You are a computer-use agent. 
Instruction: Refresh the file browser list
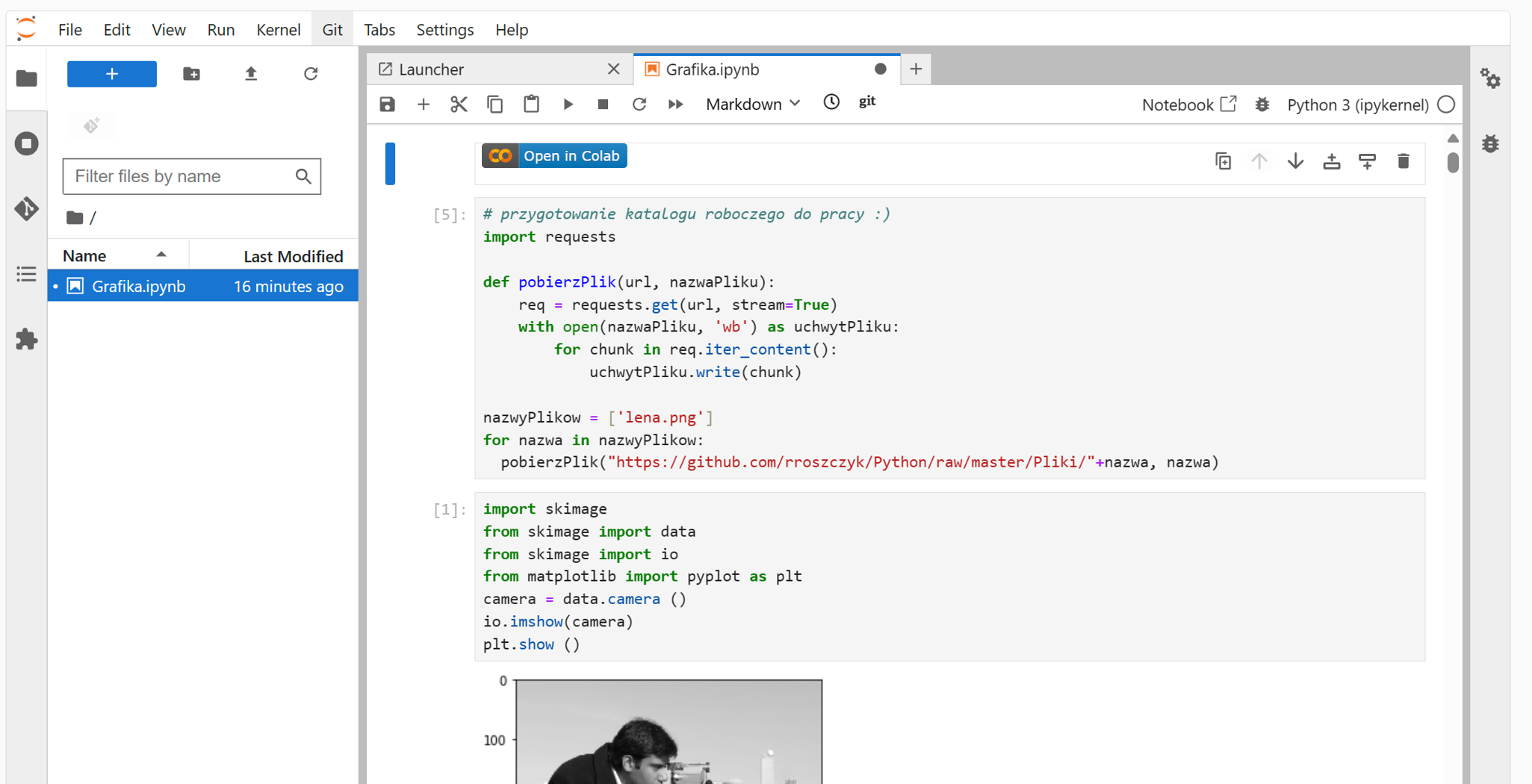(311, 74)
